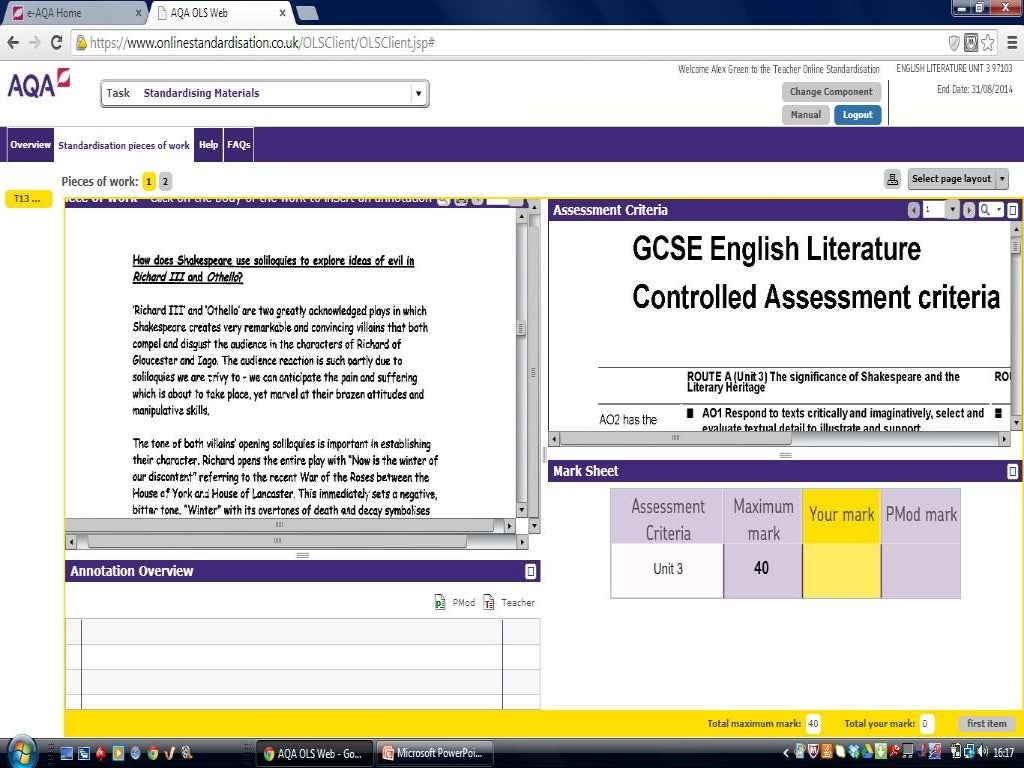
Task: Click the Logout button
Action: tap(857, 115)
